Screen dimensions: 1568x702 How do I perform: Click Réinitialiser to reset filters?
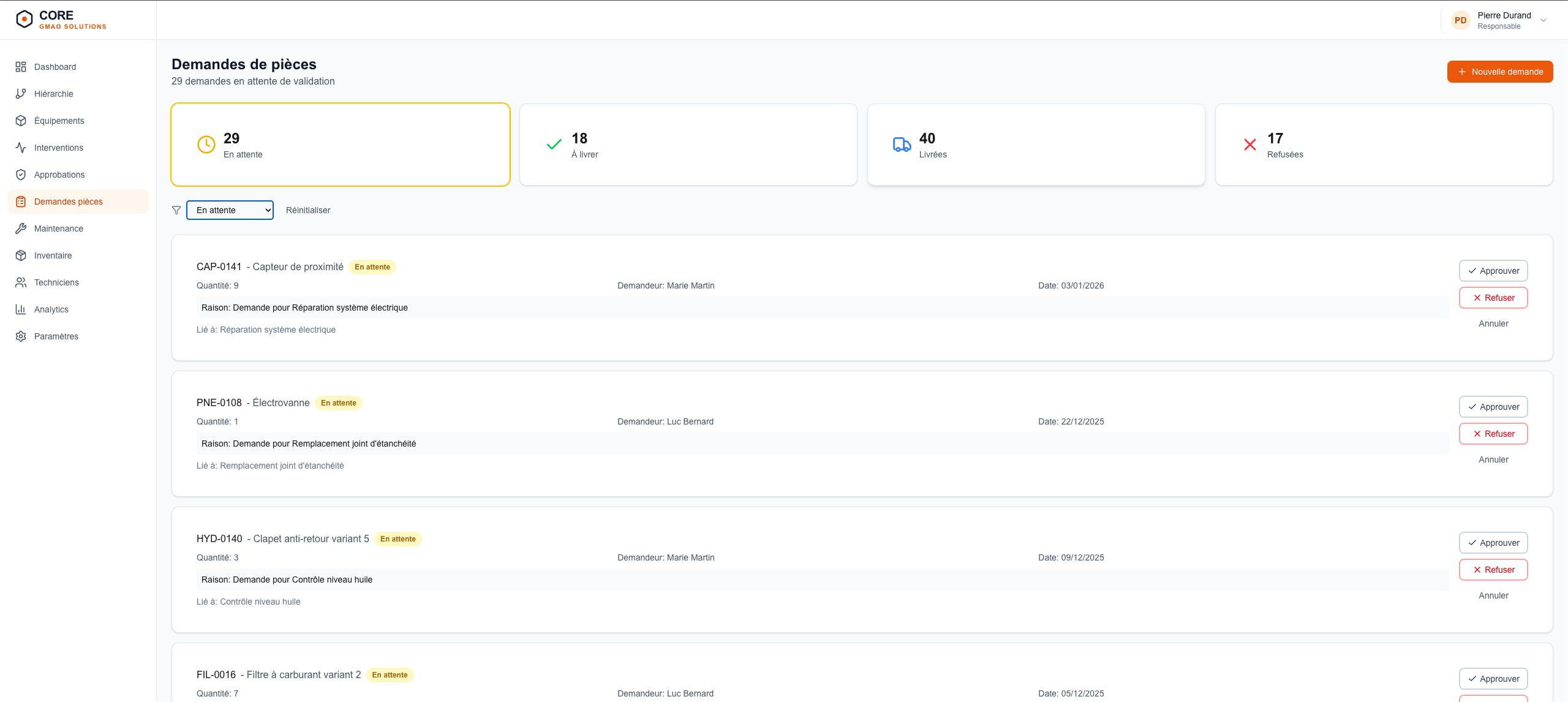click(308, 210)
